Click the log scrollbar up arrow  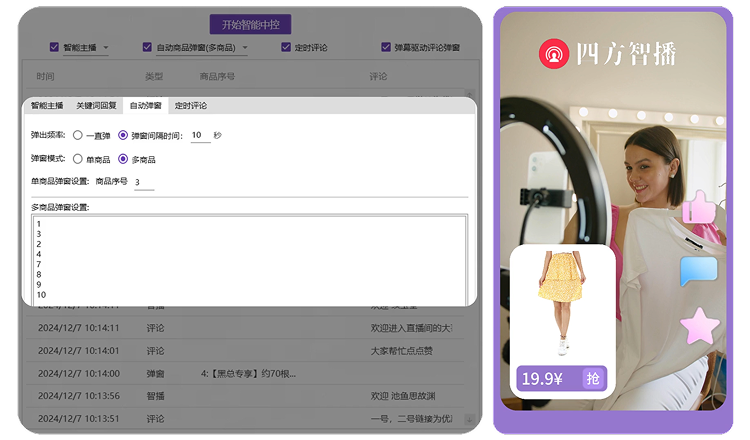[469, 94]
